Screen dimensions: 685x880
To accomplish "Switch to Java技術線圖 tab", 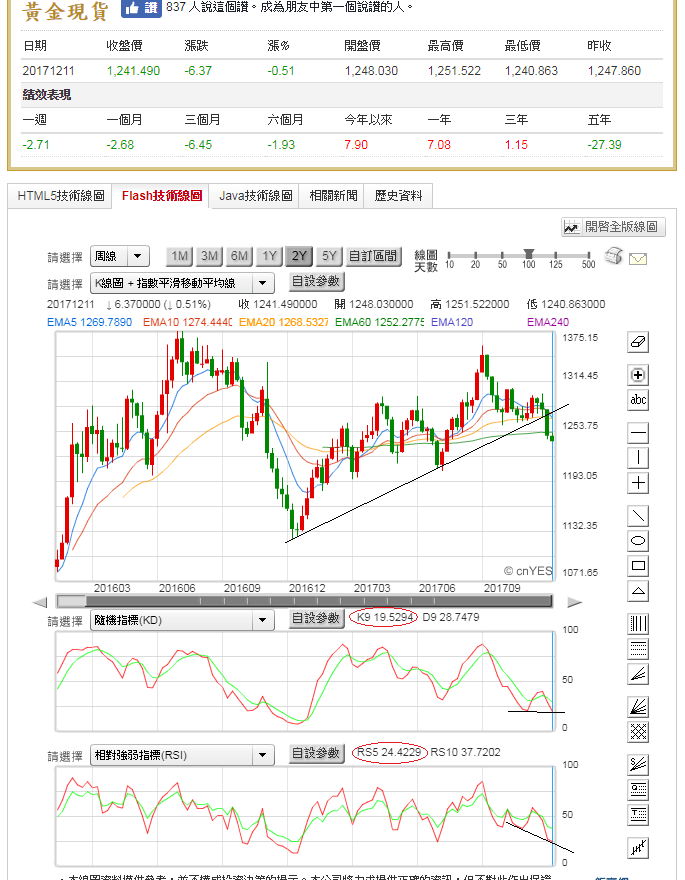I will (255, 196).
